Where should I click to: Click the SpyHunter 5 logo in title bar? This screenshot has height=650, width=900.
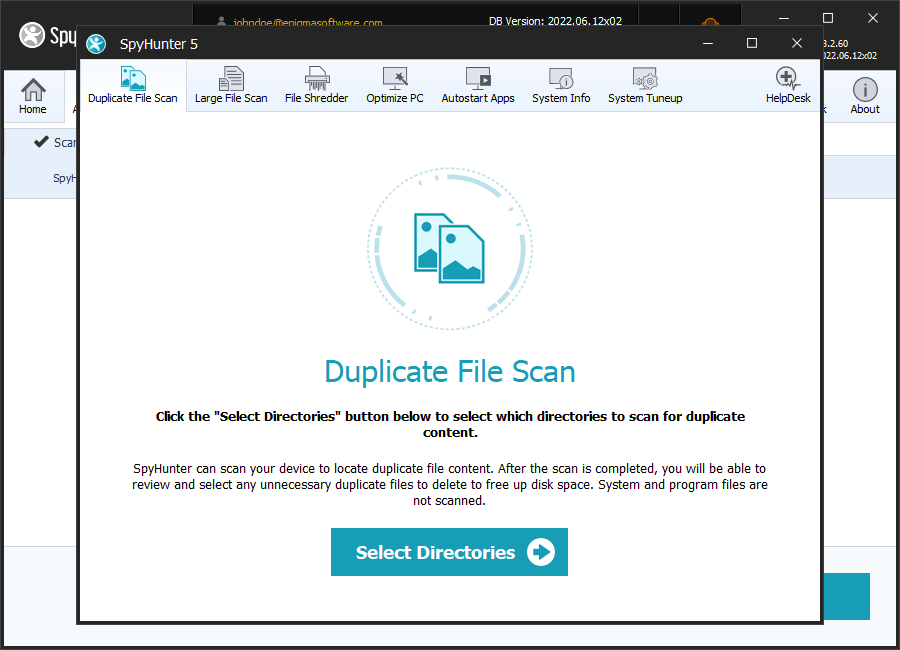[96, 44]
